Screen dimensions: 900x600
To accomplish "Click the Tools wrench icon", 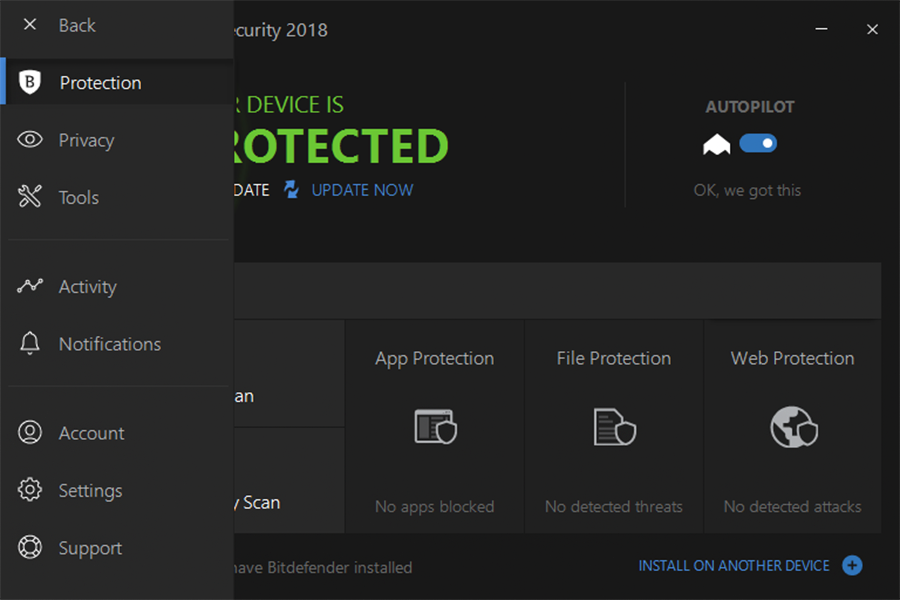I will point(30,196).
